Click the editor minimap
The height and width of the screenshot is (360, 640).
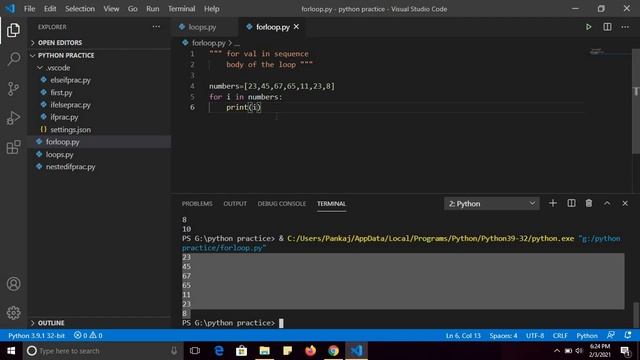click(608, 52)
